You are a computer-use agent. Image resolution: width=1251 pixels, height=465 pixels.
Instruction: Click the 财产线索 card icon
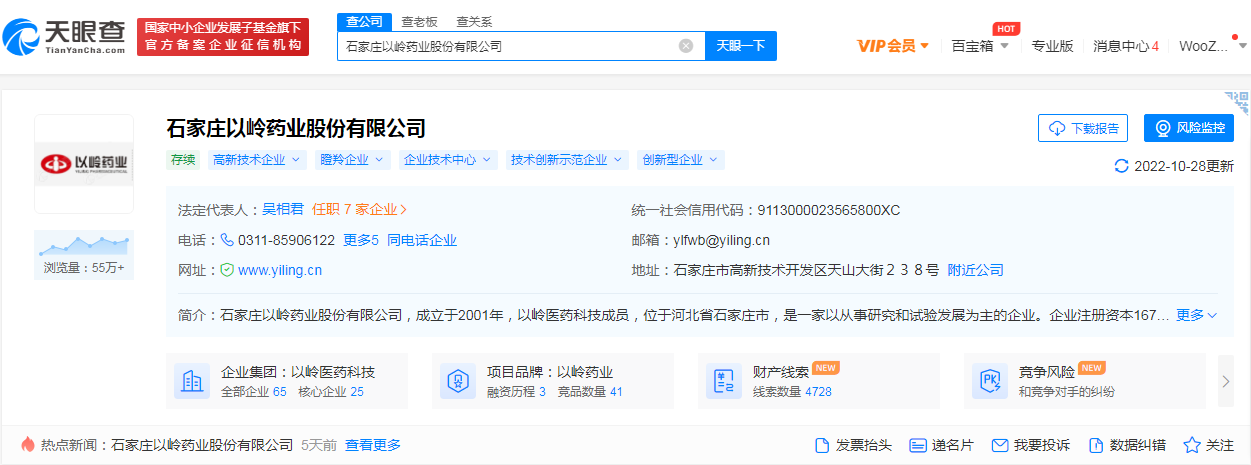coord(724,381)
